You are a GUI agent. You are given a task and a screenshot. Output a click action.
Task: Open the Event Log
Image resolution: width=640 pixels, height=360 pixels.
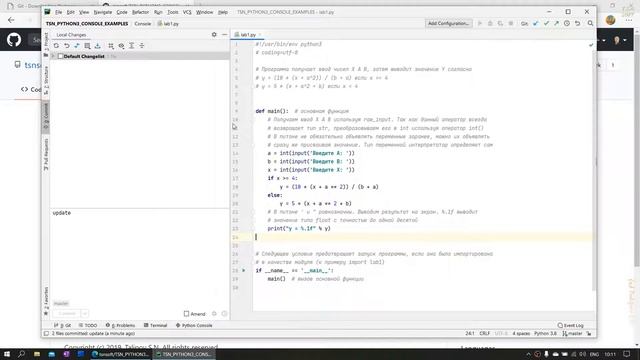[x=571, y=325]
